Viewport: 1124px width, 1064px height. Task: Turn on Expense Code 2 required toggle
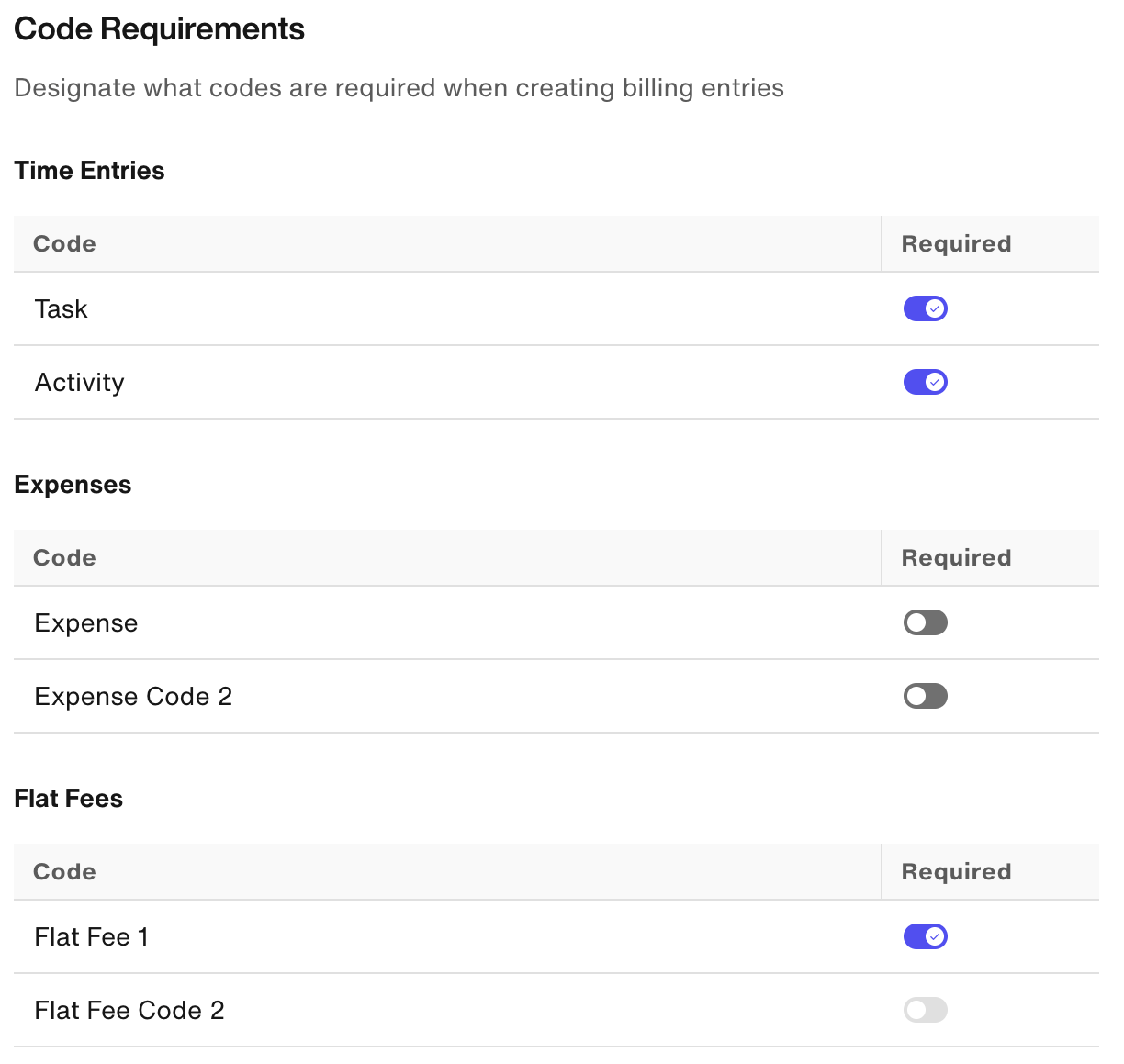[x=925, y=696]
